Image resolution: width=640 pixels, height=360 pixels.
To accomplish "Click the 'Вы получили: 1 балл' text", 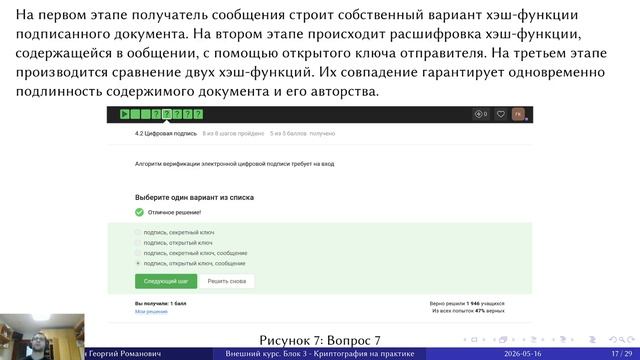I will pos(160,304).
